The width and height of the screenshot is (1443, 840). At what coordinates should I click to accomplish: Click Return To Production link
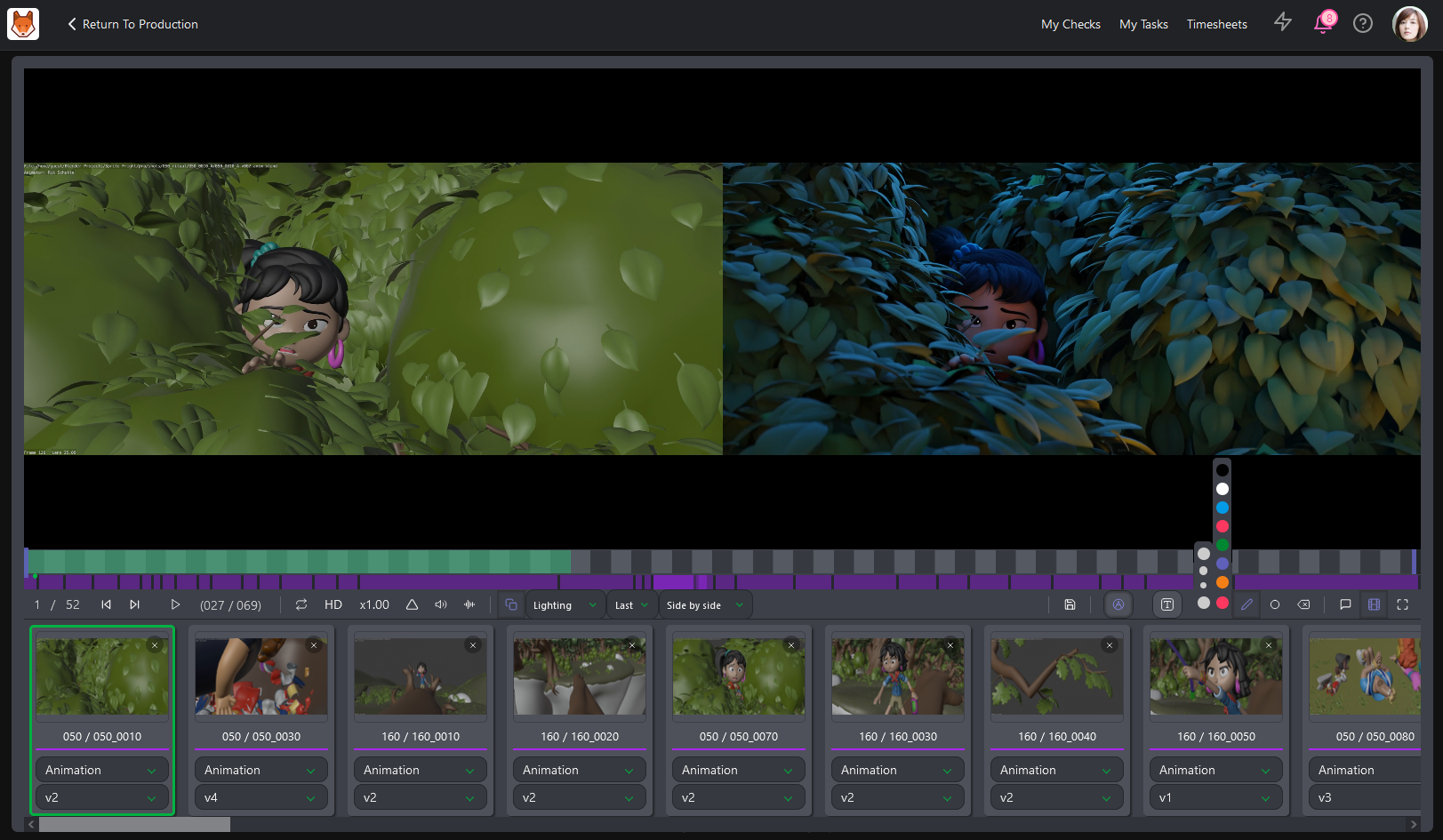coord(132,24)
